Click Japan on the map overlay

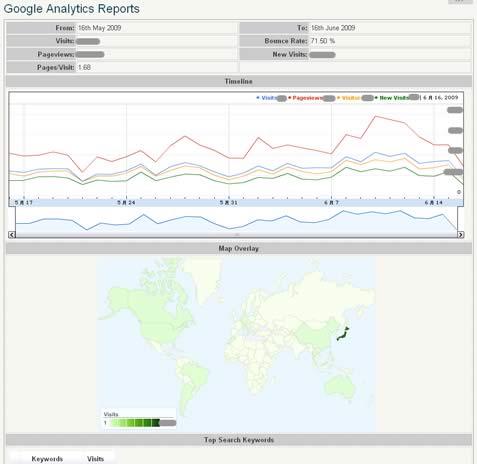tap(343, 334)
